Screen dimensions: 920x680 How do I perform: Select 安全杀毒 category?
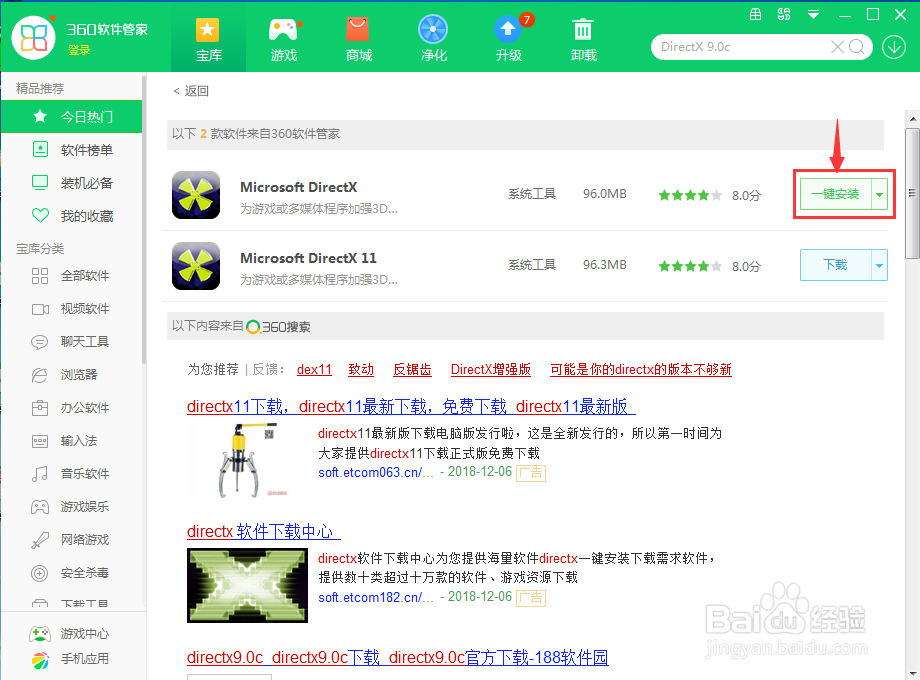coord(72,573)
